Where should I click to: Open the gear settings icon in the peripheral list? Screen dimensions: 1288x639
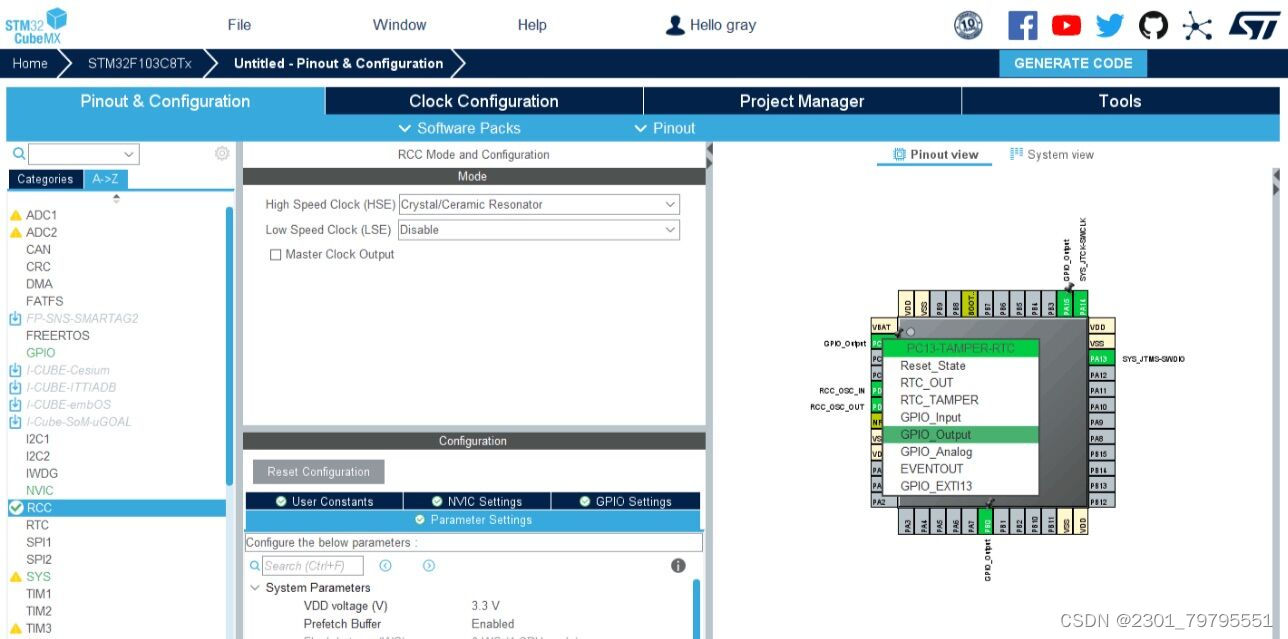point(222,153)
